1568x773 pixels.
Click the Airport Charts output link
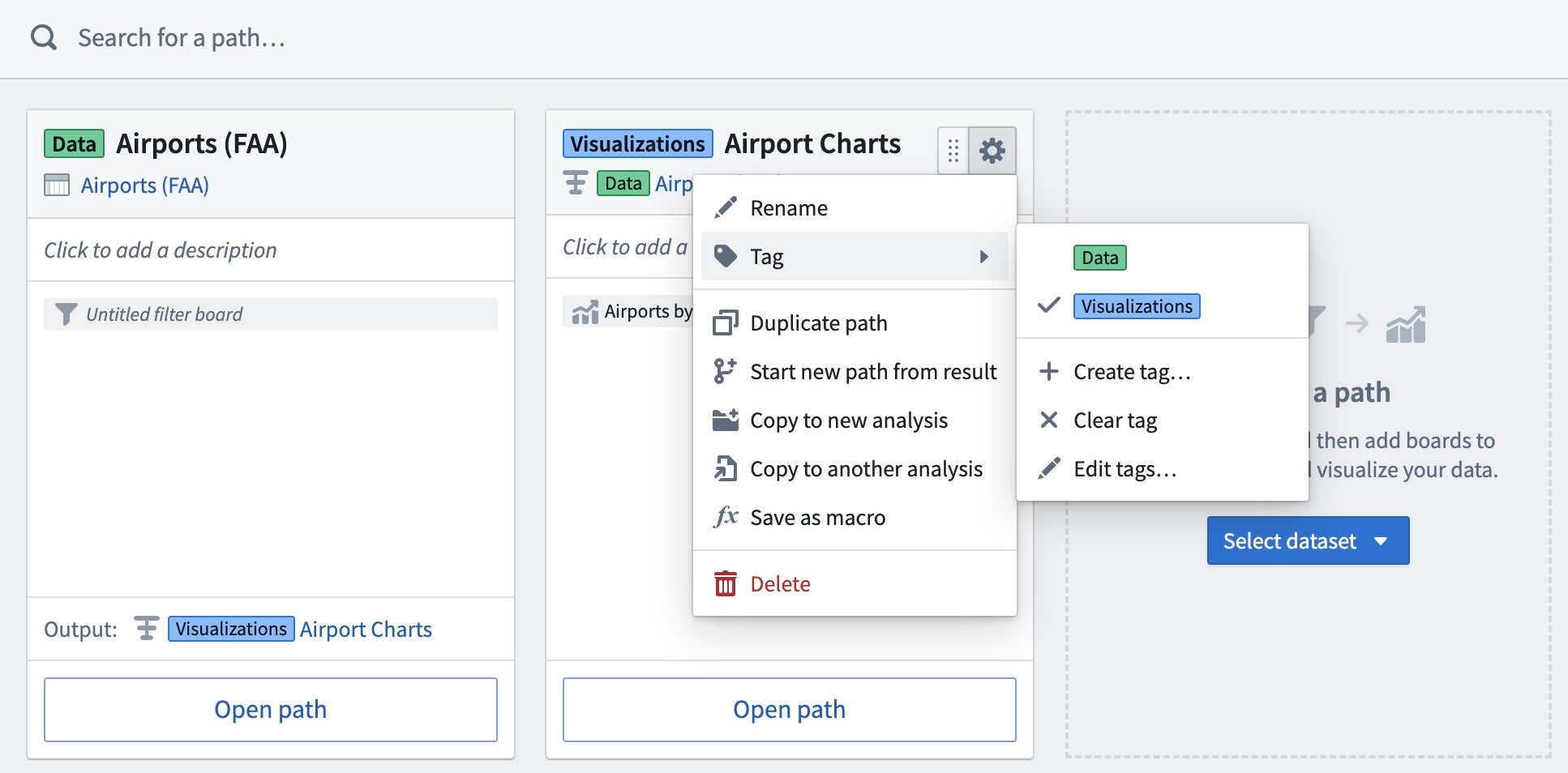(x=366, y=630)
